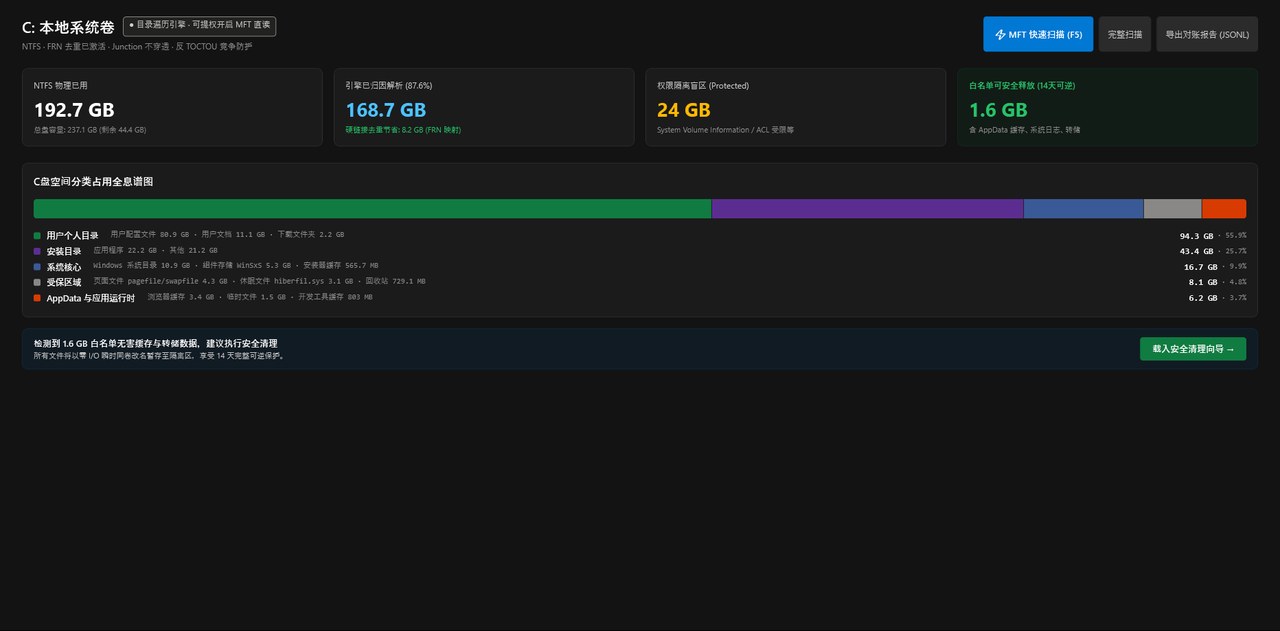Click the gray swatch beside 受保区域
This screenshot has height=631, width=1280.
(x=37, y=282)
